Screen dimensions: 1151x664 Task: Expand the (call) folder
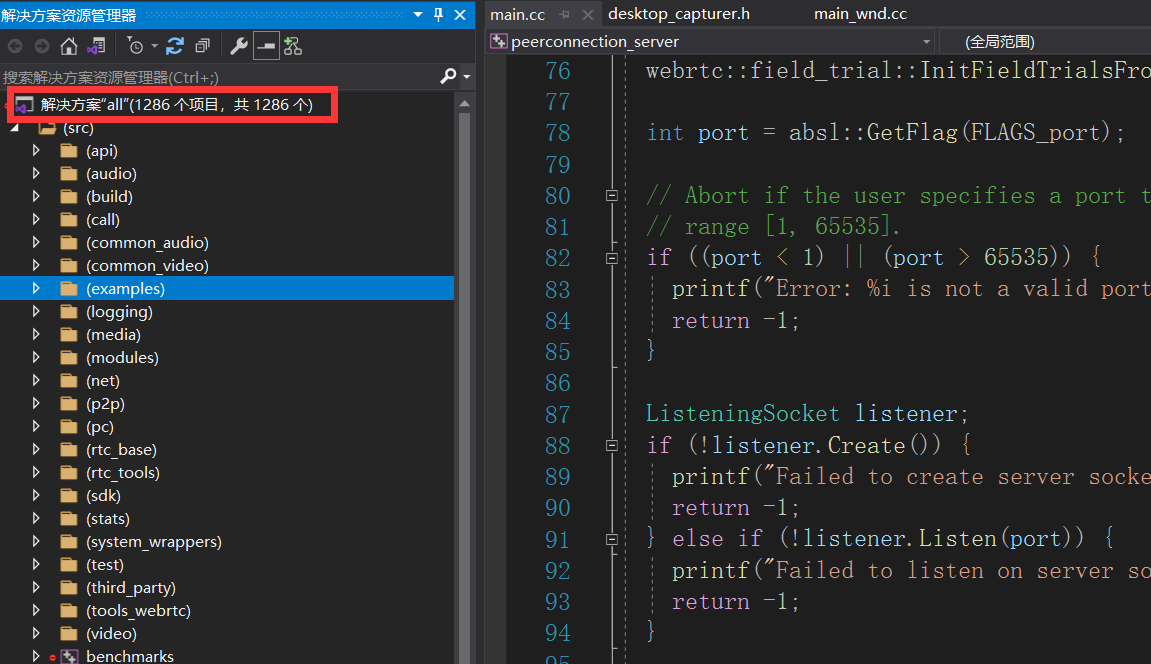tap(36, 219)
